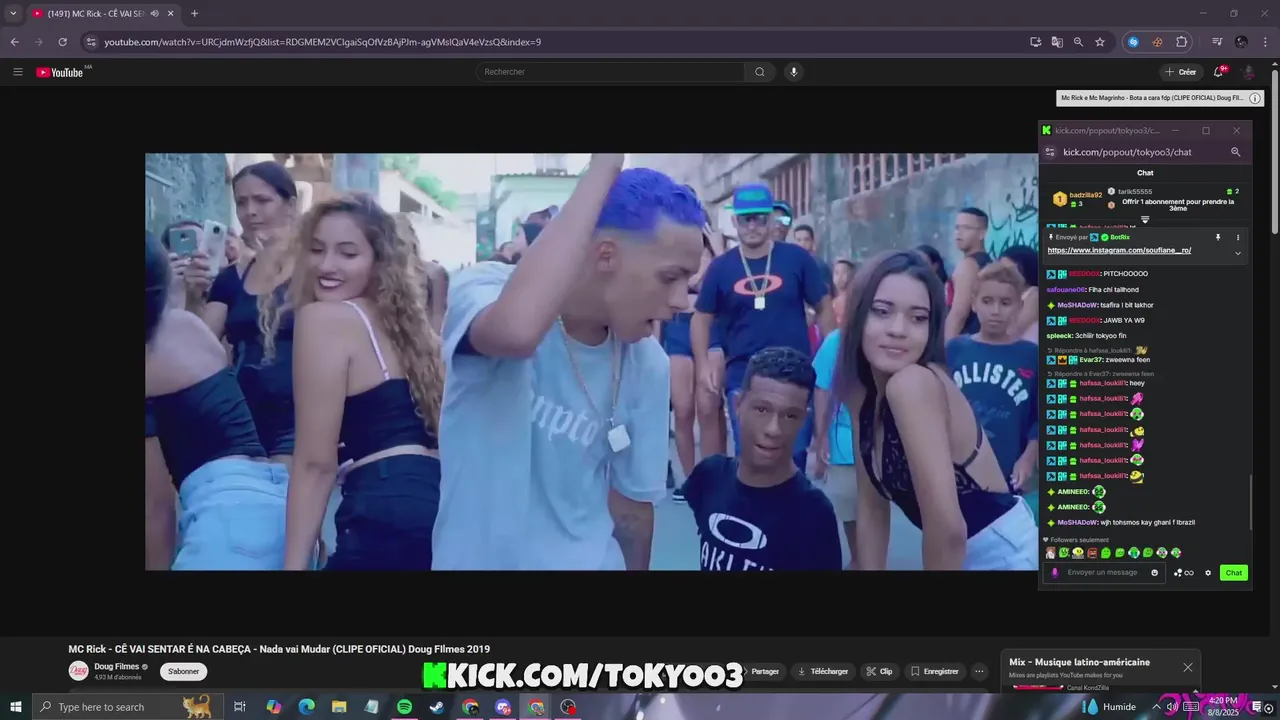Image resolution: width=1280 pixels, height=720 pixels.
Task: Open the tab search dropdown arrow
Action: point(12,14)
